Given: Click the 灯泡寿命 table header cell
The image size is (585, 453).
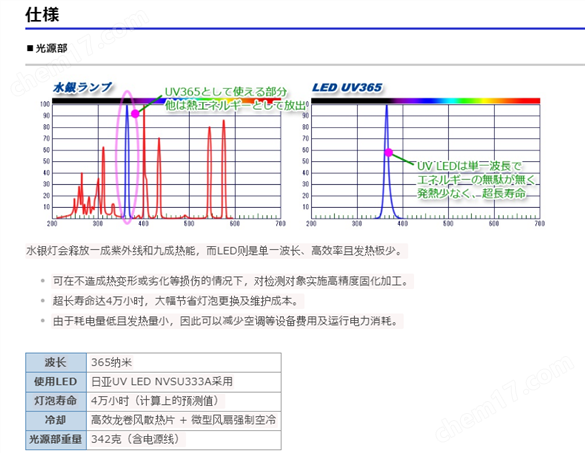Looking at the screenshot, I should click(x=56, y=401).
